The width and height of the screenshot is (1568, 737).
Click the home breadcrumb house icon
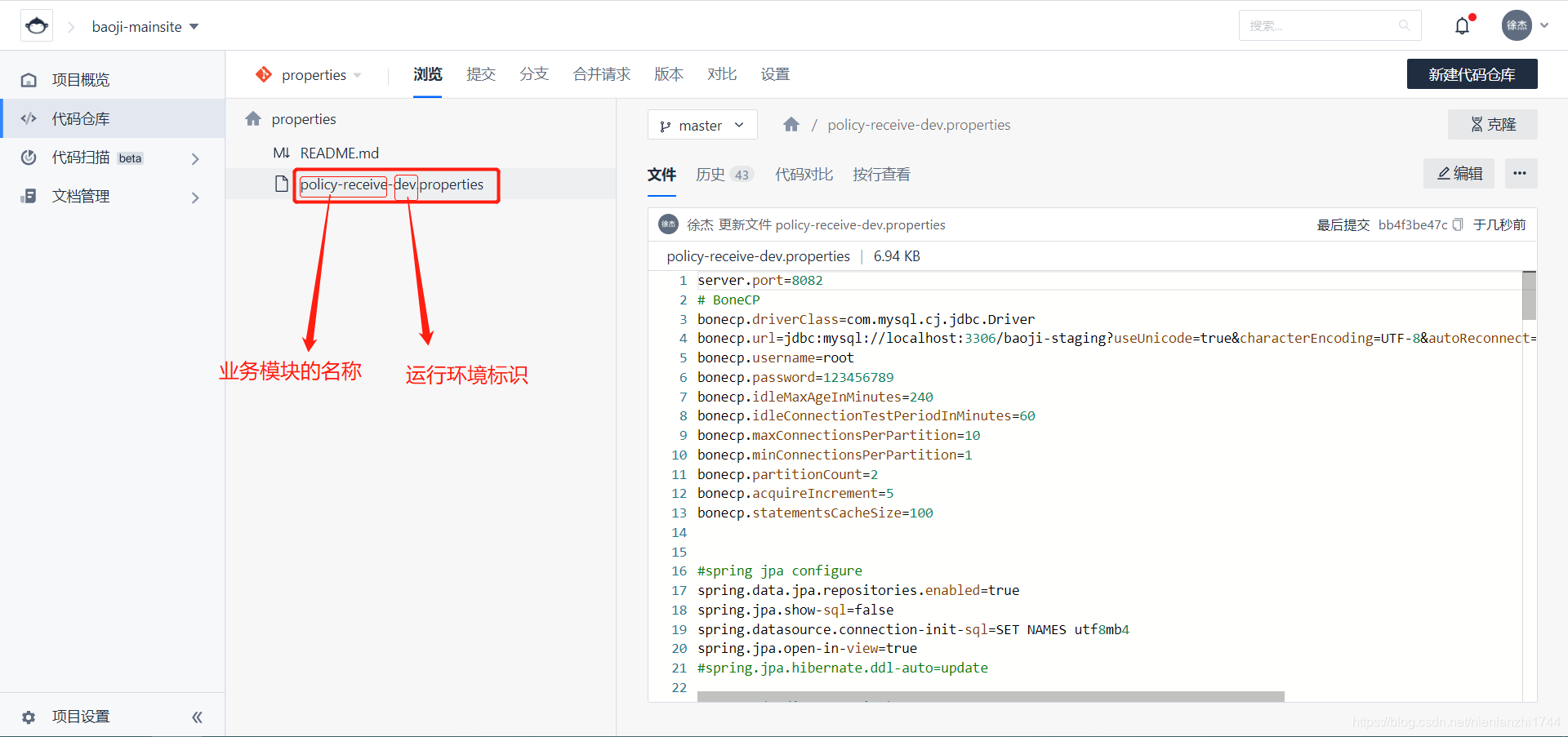(x=791, y=124)
